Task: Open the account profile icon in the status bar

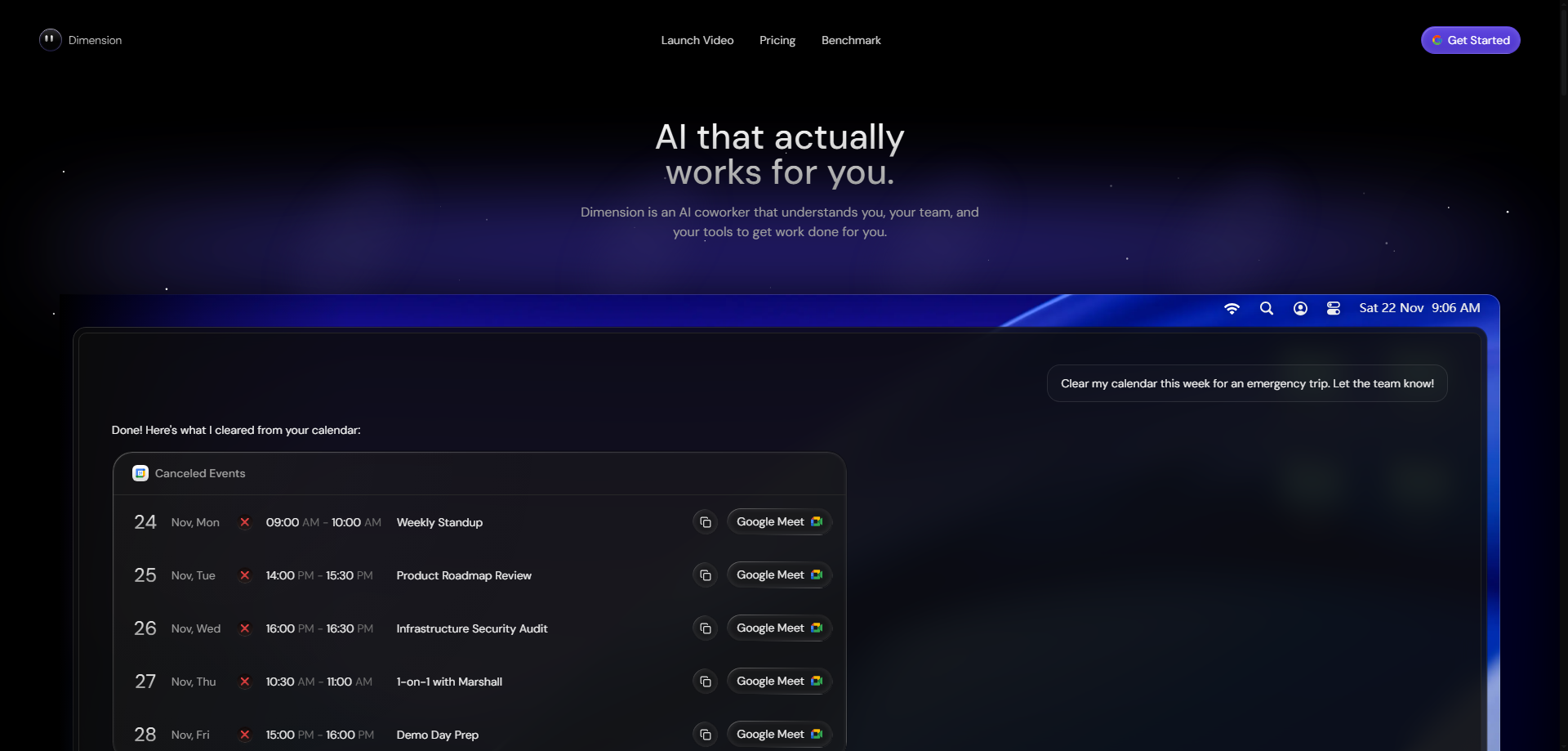Action: click(x=1300, y=309)
